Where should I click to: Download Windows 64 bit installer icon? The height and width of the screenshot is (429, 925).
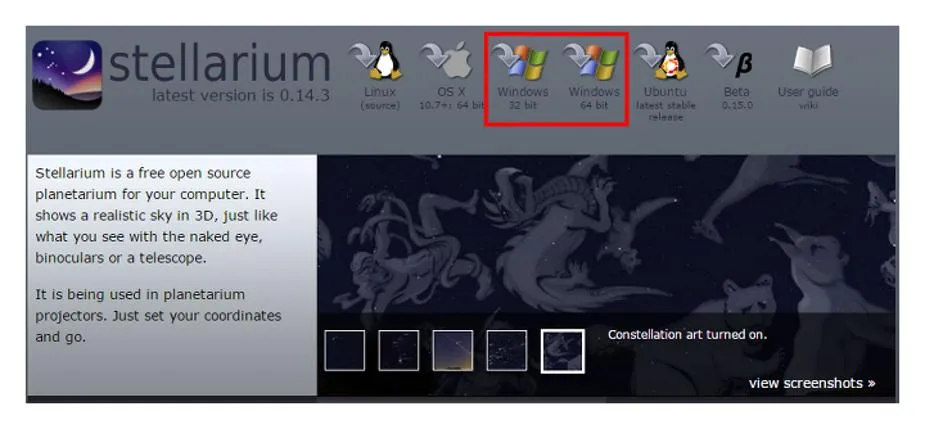pyautogui.click(x=591, y=61)
